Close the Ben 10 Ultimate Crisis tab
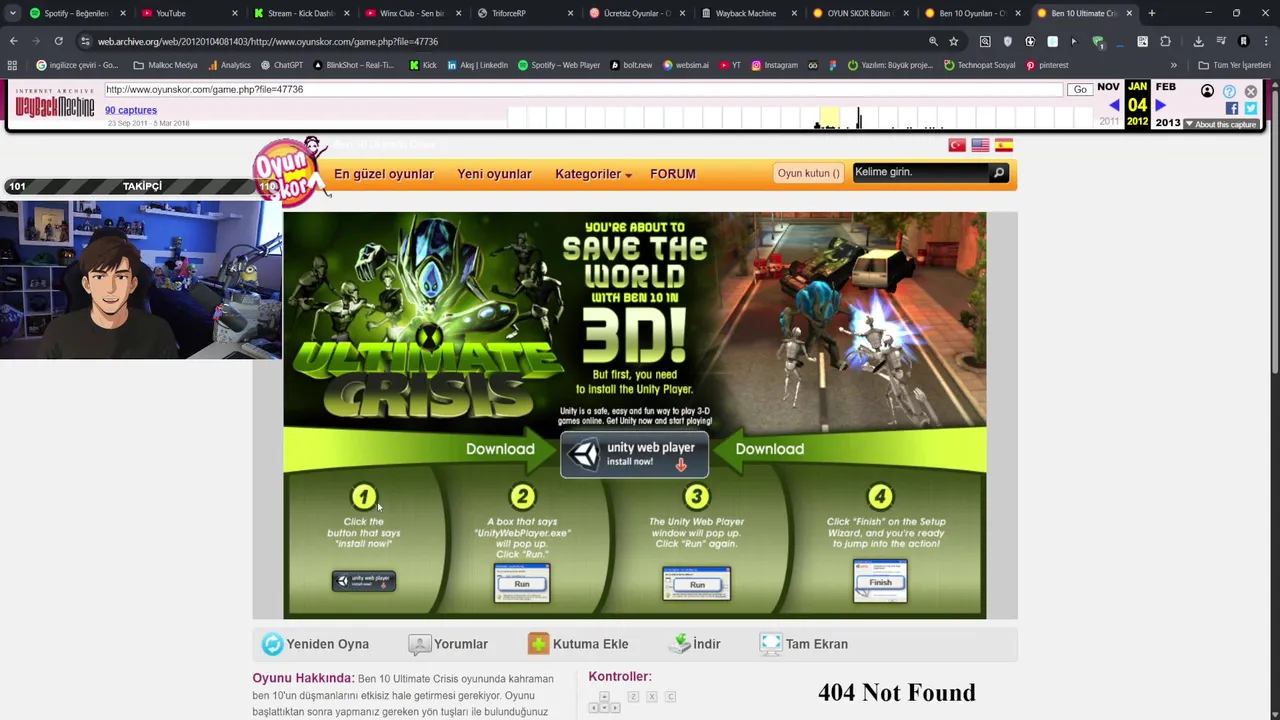This screenshot has height=720, width=1280. pos(1129,13)
